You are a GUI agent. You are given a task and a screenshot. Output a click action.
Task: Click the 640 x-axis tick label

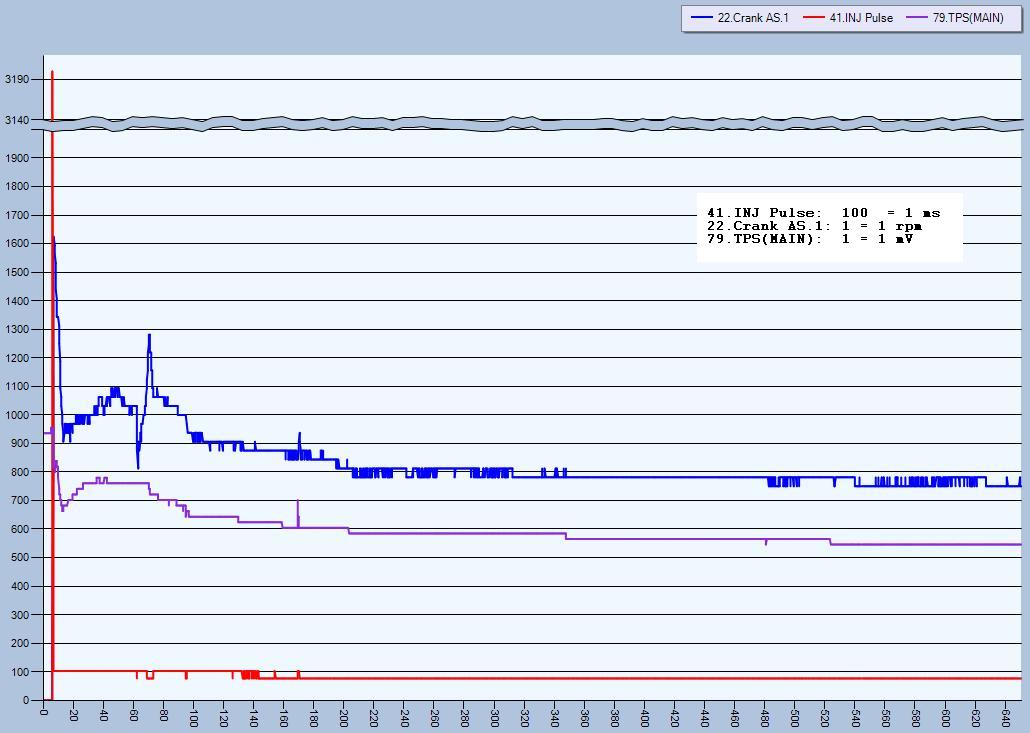1005,718
